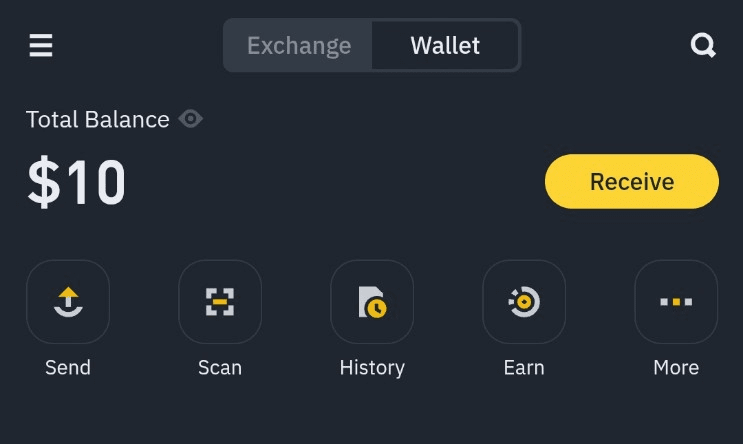Switch to the Exchange tab

point(299,46)
